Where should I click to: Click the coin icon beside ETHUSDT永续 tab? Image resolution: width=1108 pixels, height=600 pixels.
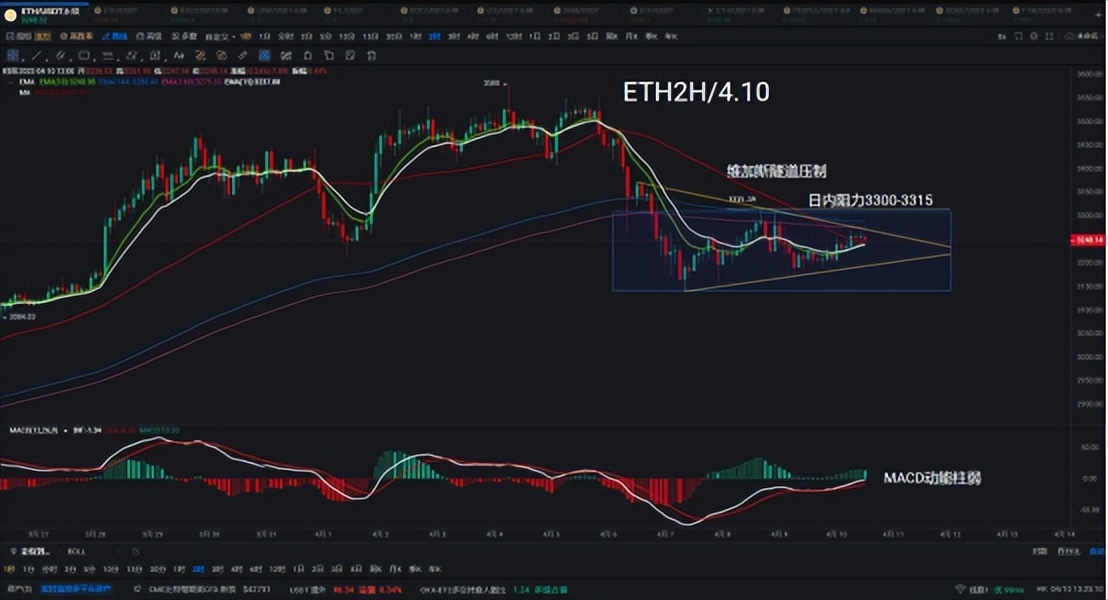10,14
